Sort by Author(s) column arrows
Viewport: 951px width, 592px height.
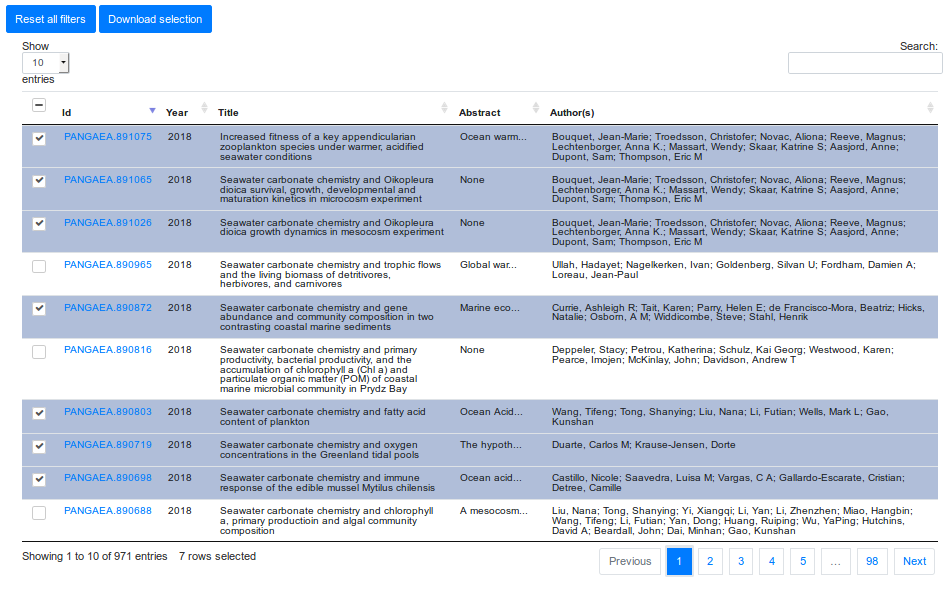point(930,108)
